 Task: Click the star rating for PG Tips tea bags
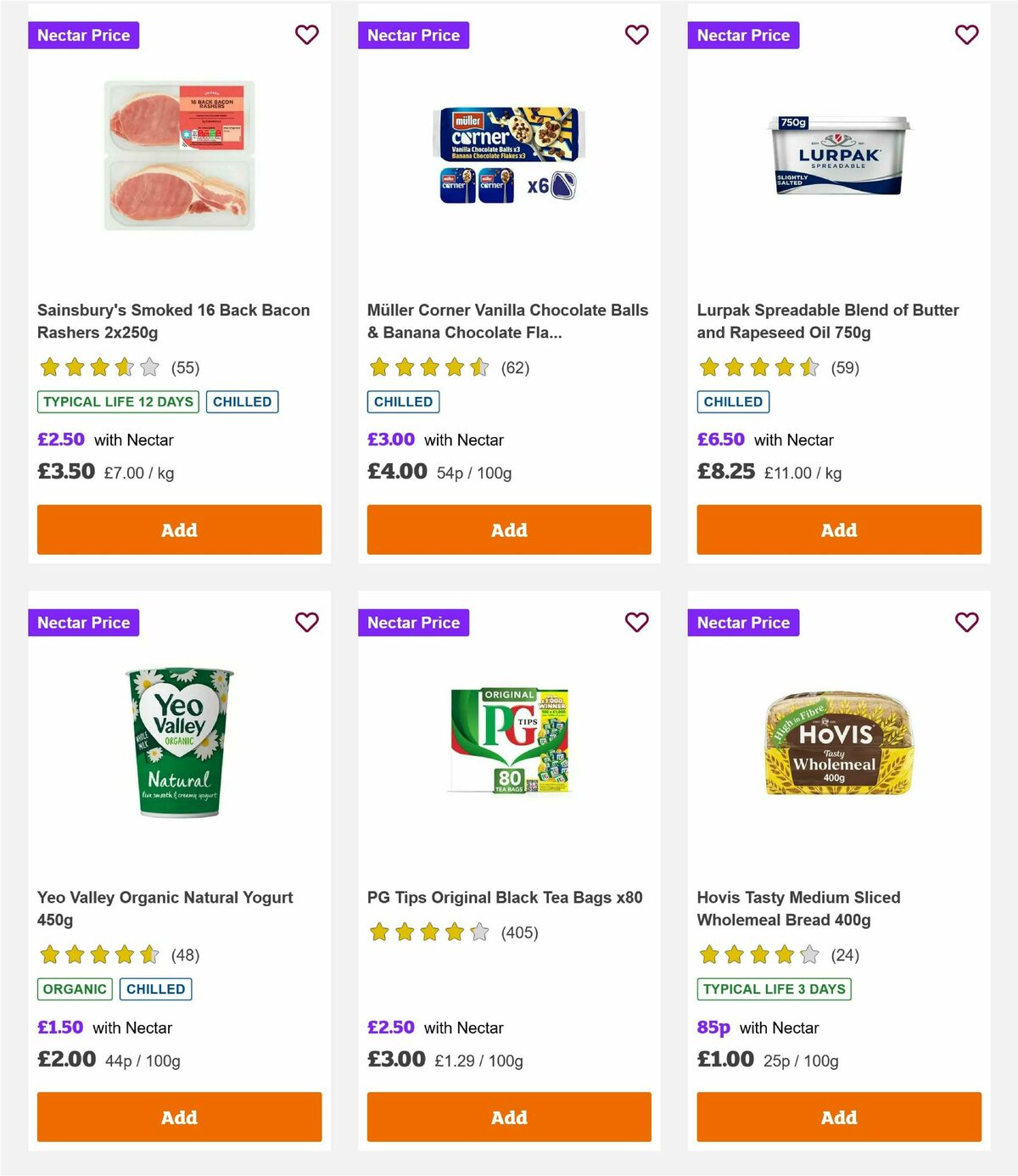pyautogui.click(x=428, y=932)
